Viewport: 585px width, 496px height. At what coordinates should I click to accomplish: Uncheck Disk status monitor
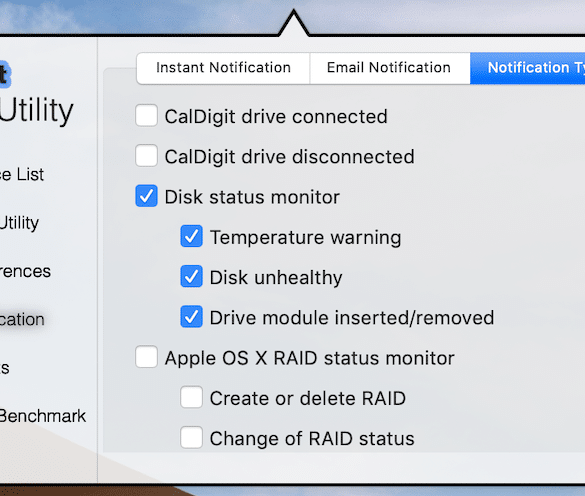tap(146, 196)
